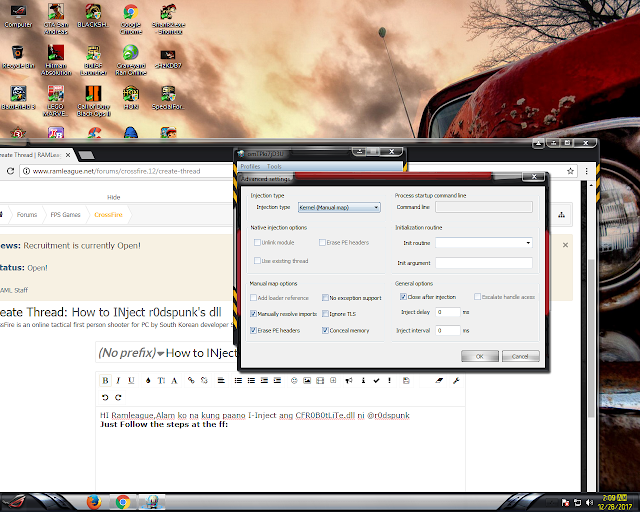Bookmark this page with the star icon
Viewport: 640px width, 512px height.
point(570,171)
